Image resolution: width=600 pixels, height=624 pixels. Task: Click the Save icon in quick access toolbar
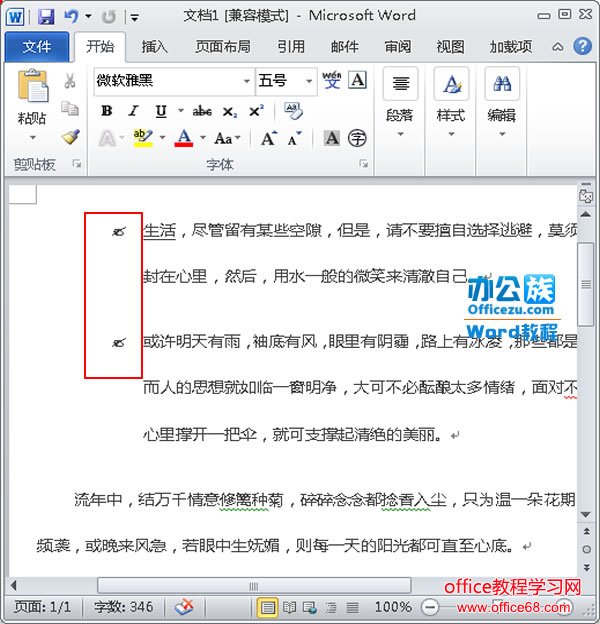[46, 17]
